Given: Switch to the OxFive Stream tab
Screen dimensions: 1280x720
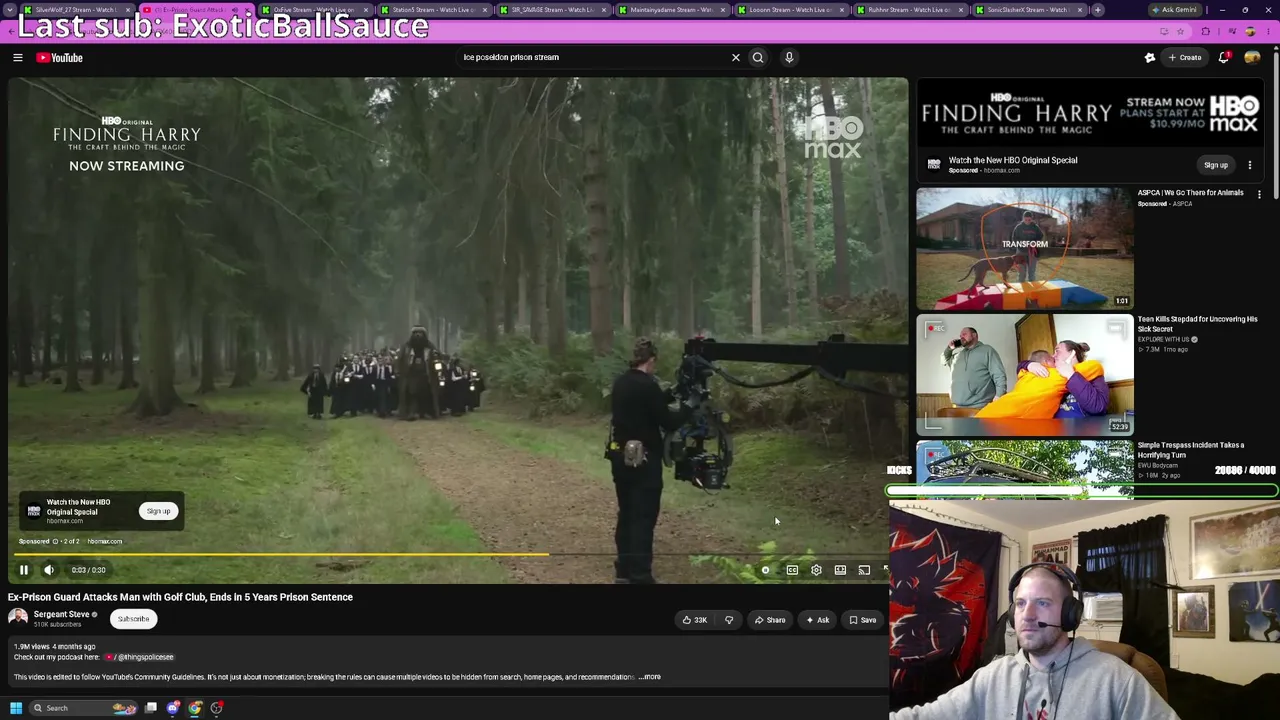Looking at the screenshot, I should (314, 10).
